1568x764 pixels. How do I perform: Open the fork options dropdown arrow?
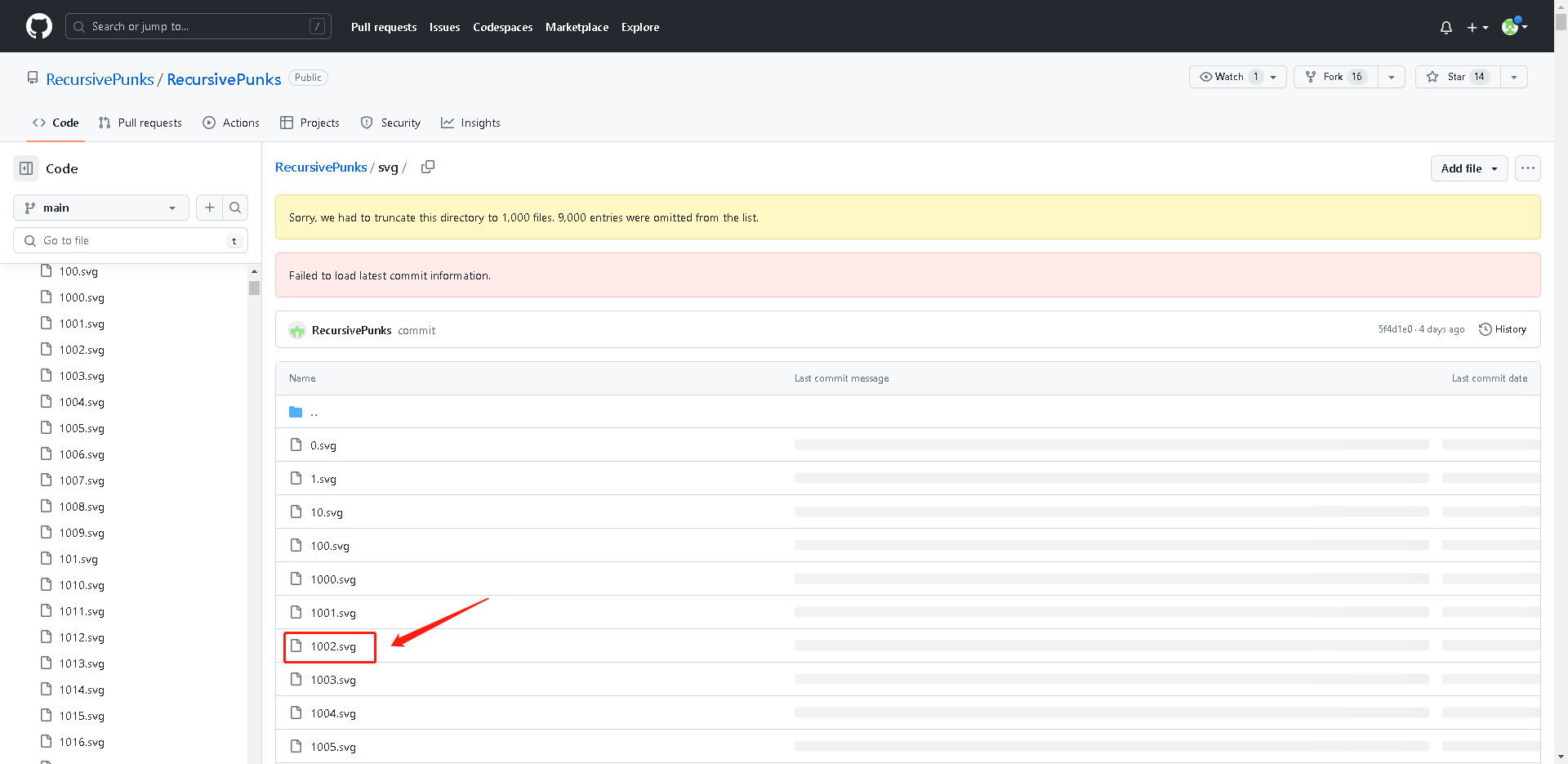(1391, 77)
